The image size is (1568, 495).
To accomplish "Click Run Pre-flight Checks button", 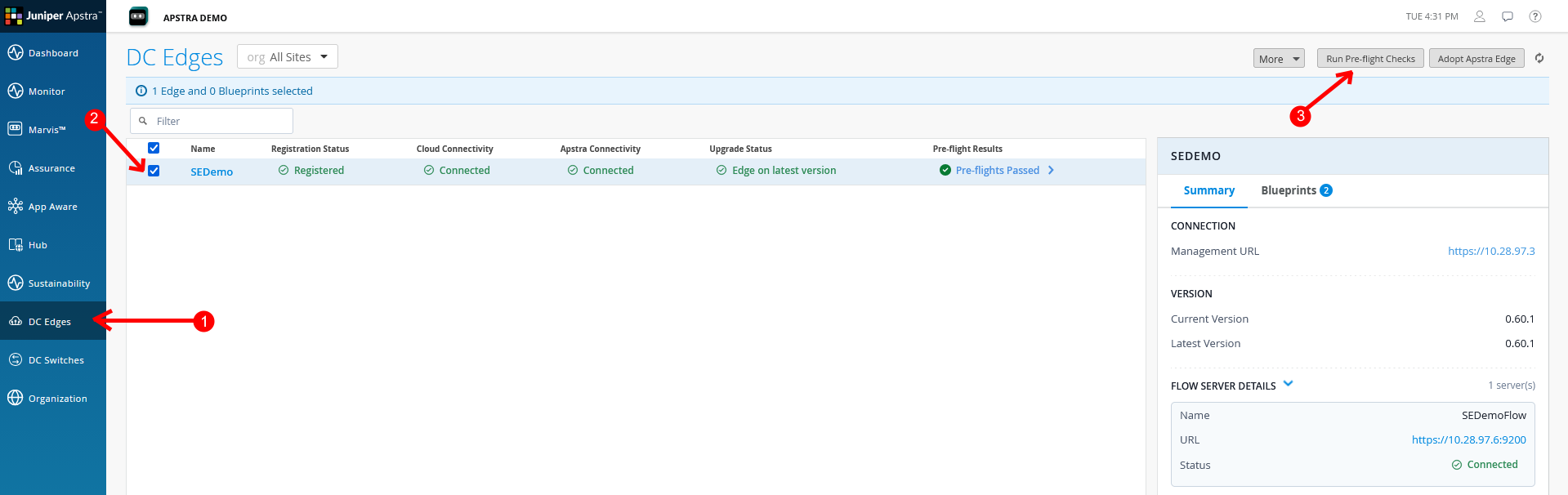I will [x=1370, y=58].
